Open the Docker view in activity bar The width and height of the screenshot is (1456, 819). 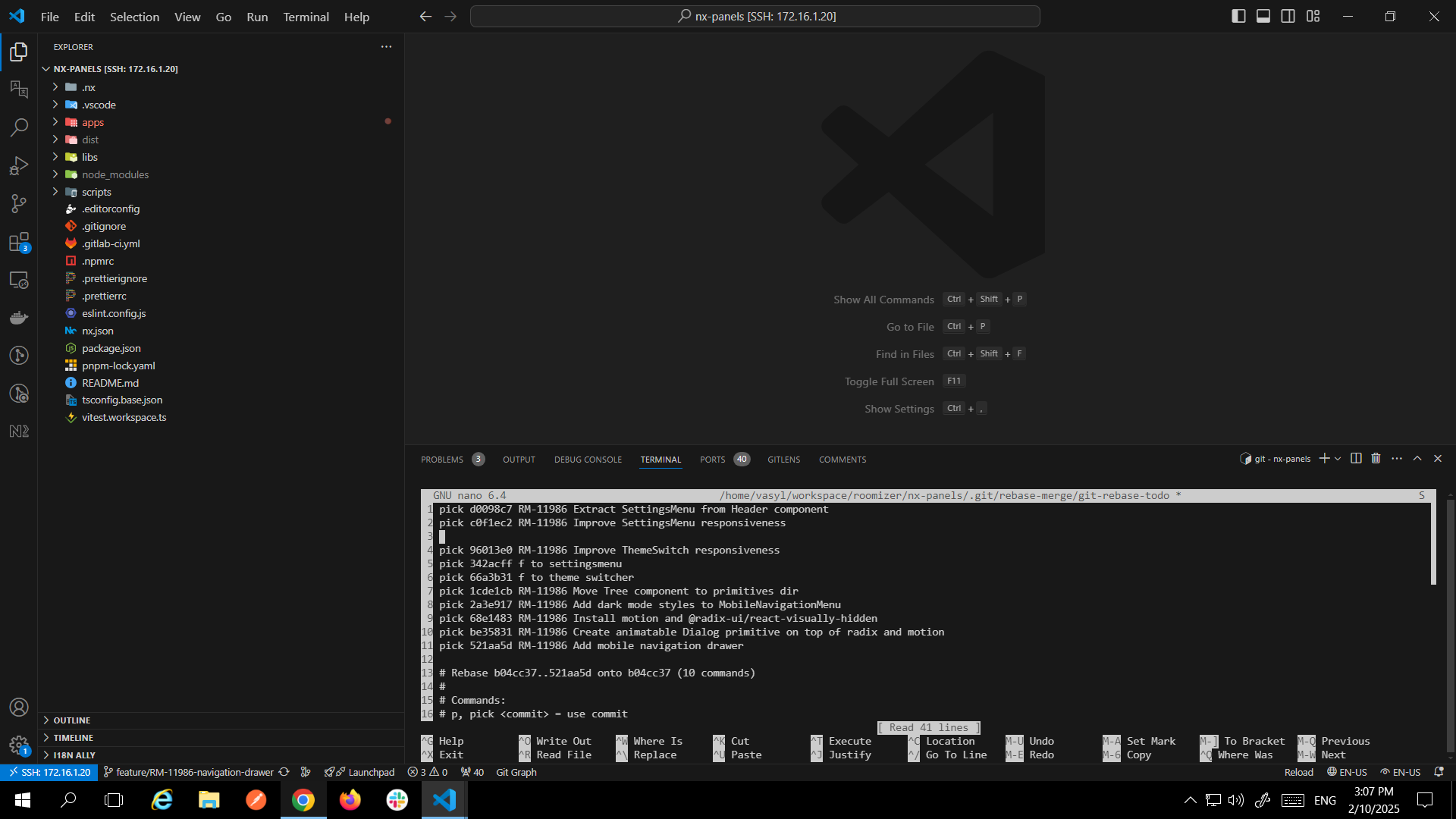(19, 318)
